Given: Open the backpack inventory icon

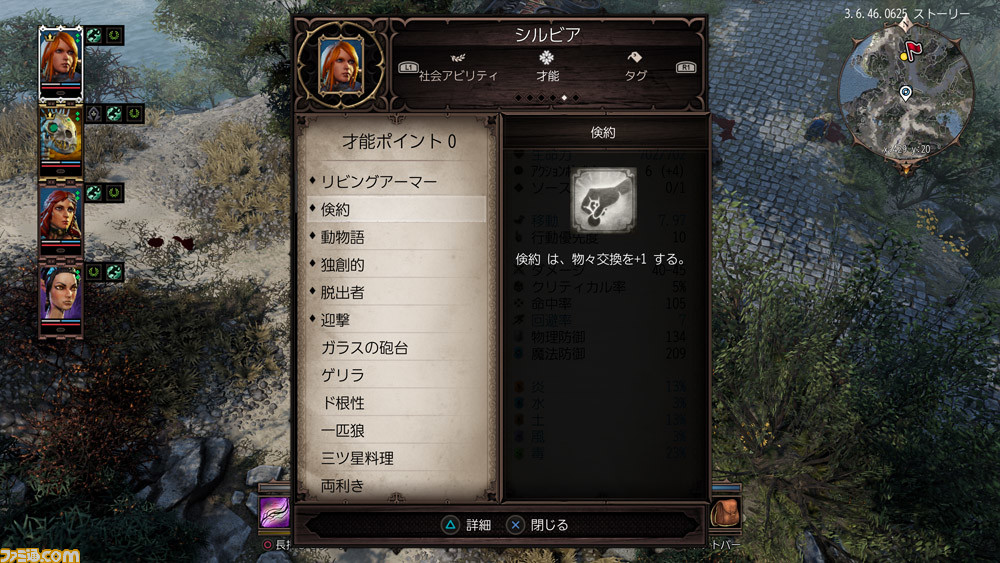Looking at the screenshot, I should (x=725, y=512).
